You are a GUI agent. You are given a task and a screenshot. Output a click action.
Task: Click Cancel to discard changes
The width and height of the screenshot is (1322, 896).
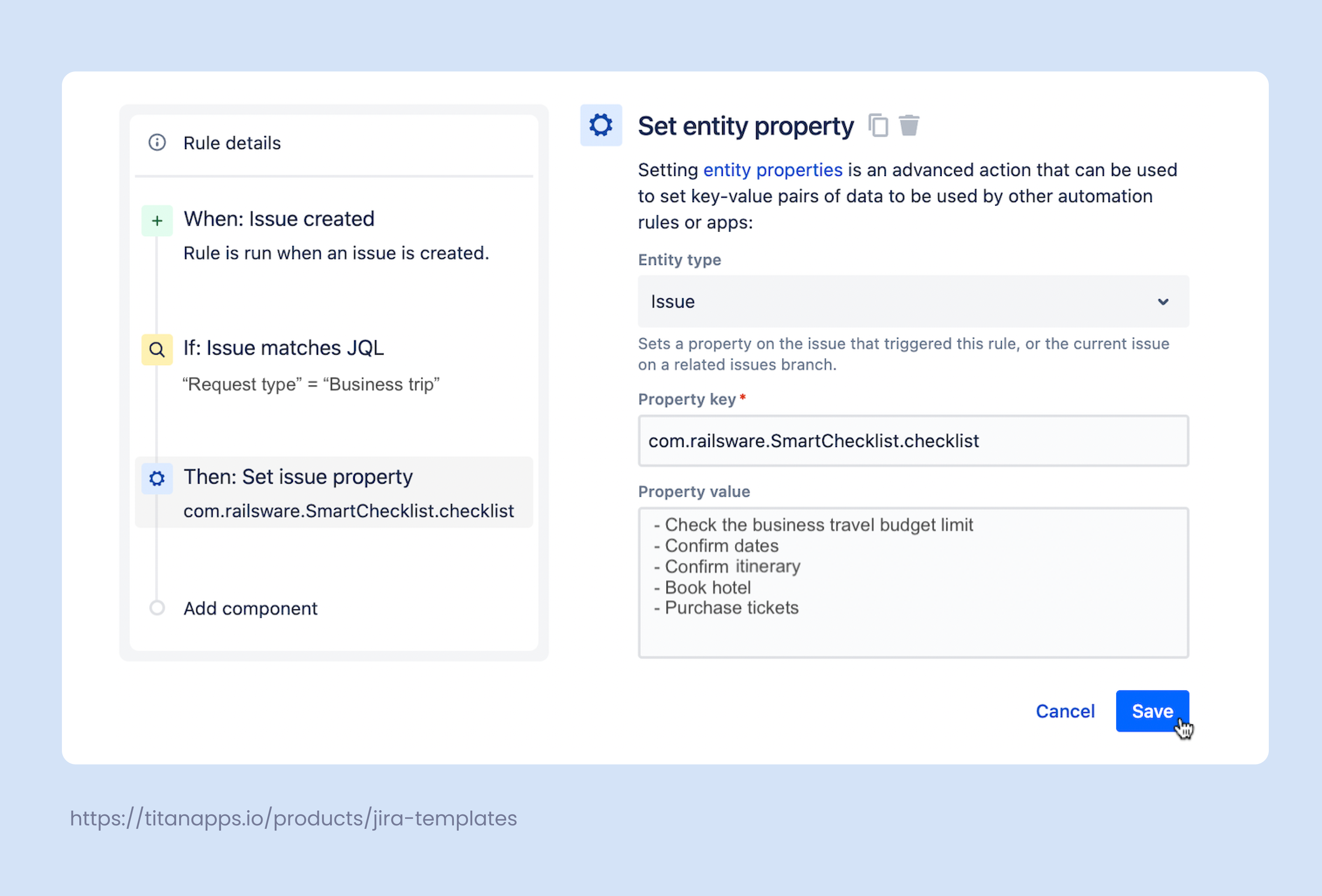point(1065,711)
